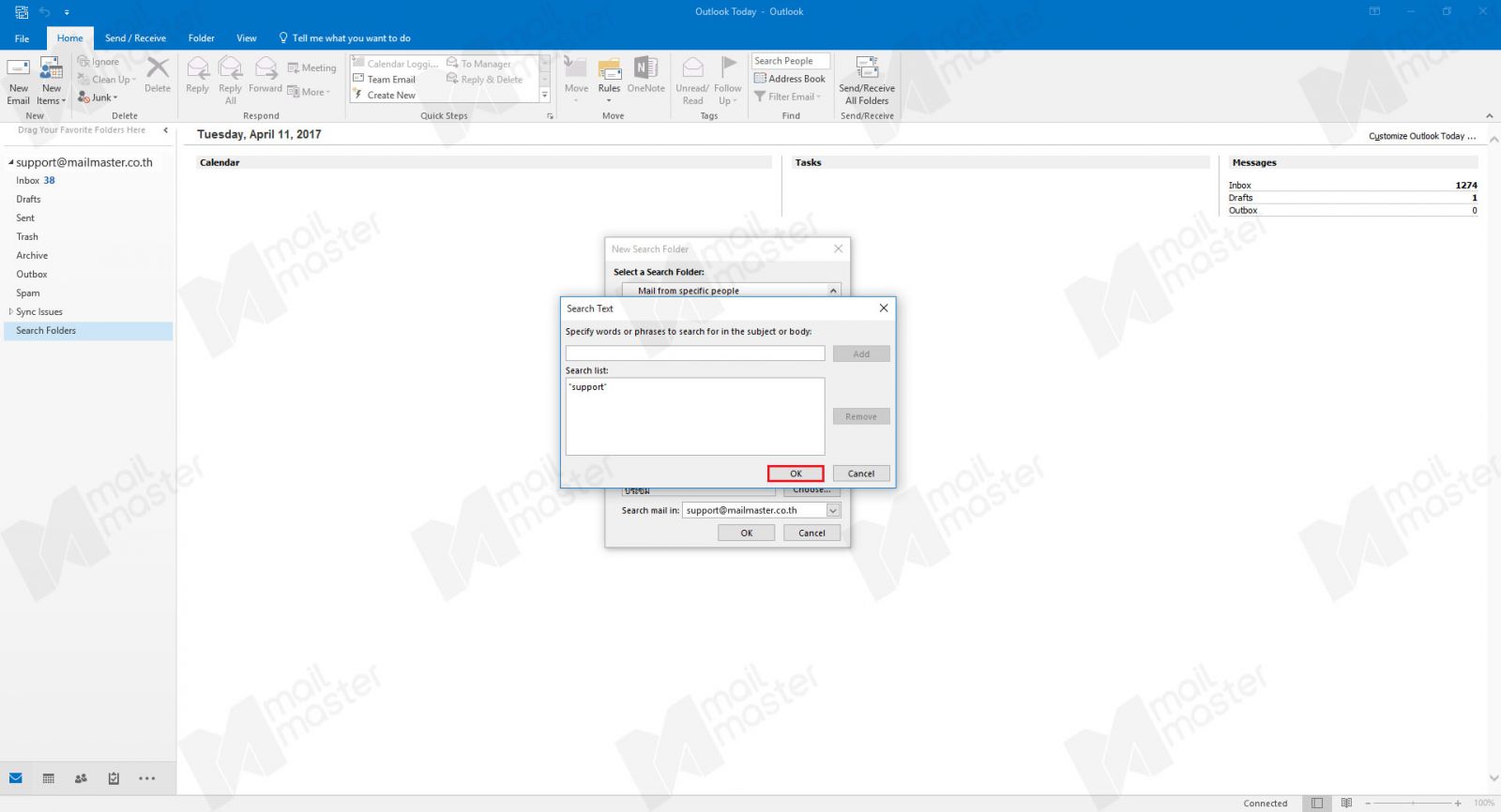
Task: Click OK in the Search Text dialog
Action: (x=796, y=474)
